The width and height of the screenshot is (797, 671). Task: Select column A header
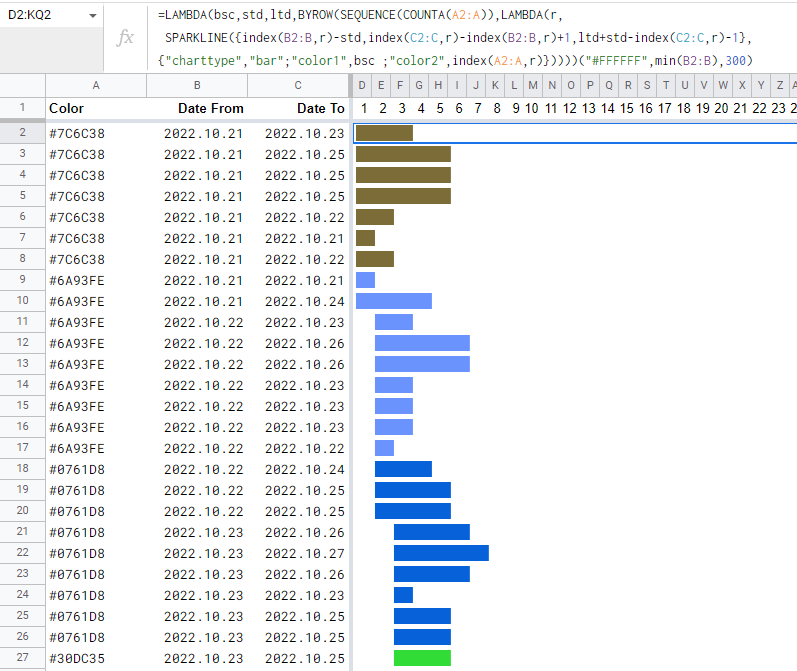96,85
